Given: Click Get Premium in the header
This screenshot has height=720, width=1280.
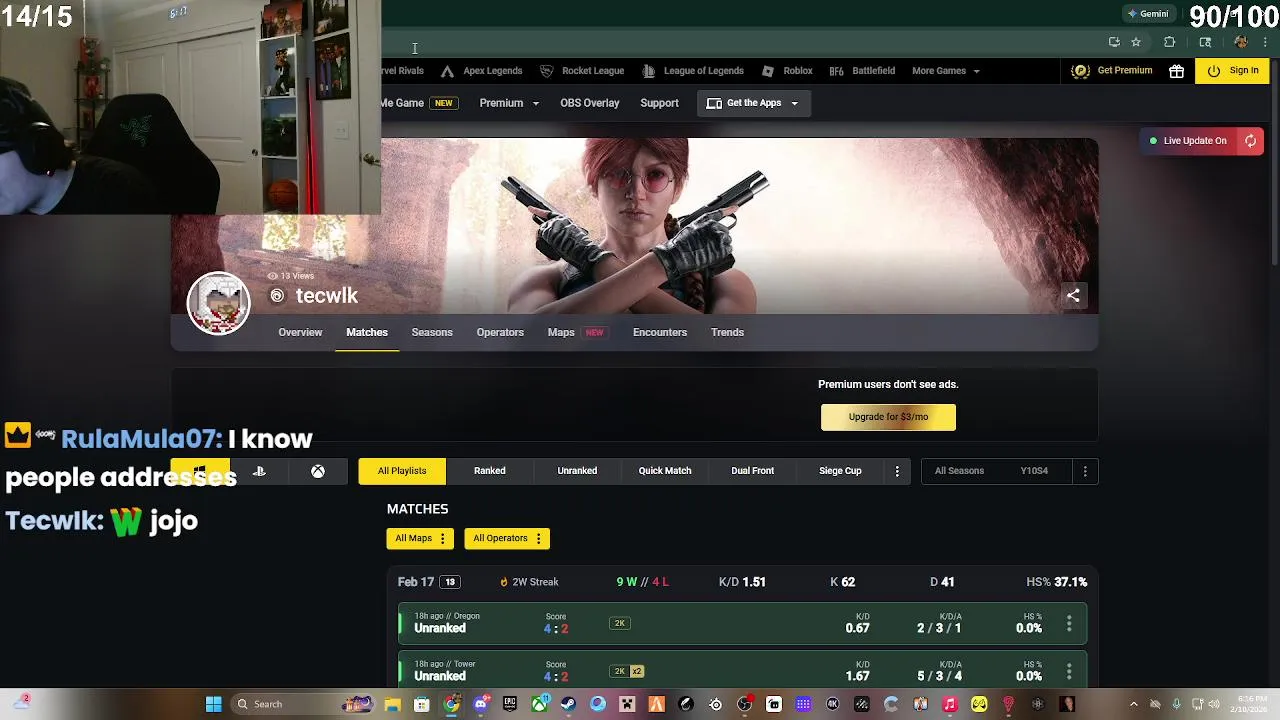Looking at the screenshot, I should click(1111, 71).
